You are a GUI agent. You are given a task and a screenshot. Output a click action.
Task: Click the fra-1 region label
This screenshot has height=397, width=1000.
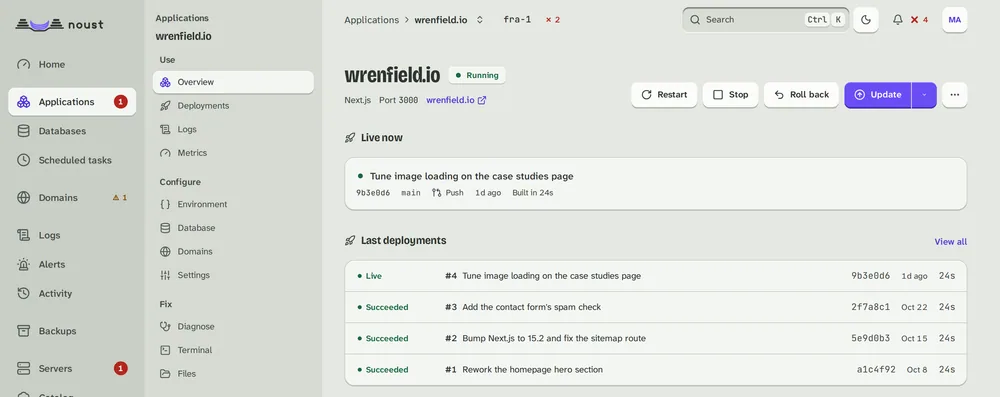tap(517, 20)
